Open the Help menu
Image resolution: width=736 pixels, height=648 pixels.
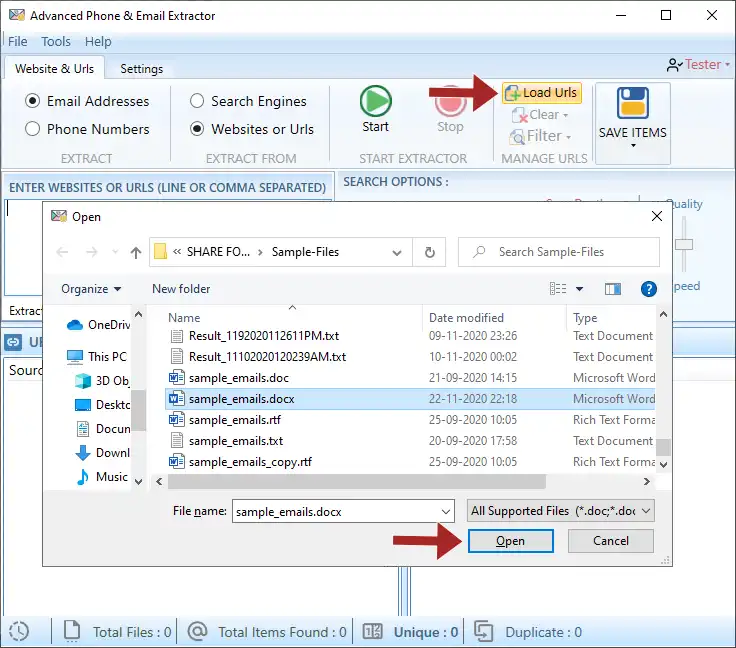tap(98, 42)
